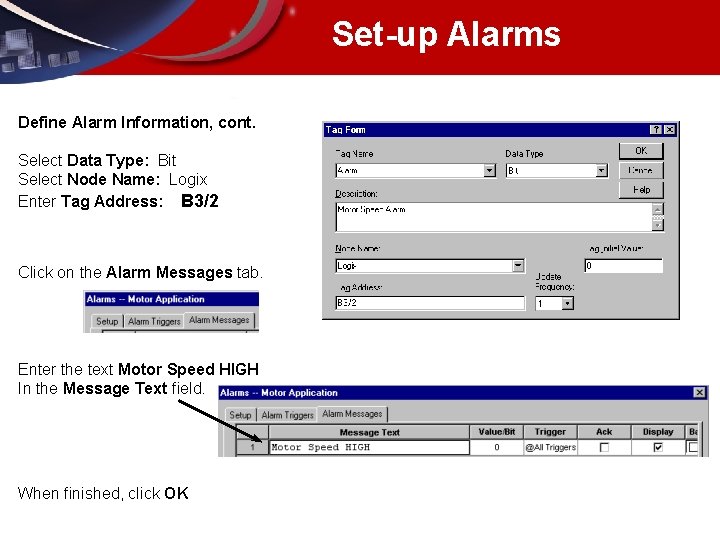Click the Message Text cell 'Motor Speed HIGH'
This screenshot has width=720, height=540.
(369, 447)
